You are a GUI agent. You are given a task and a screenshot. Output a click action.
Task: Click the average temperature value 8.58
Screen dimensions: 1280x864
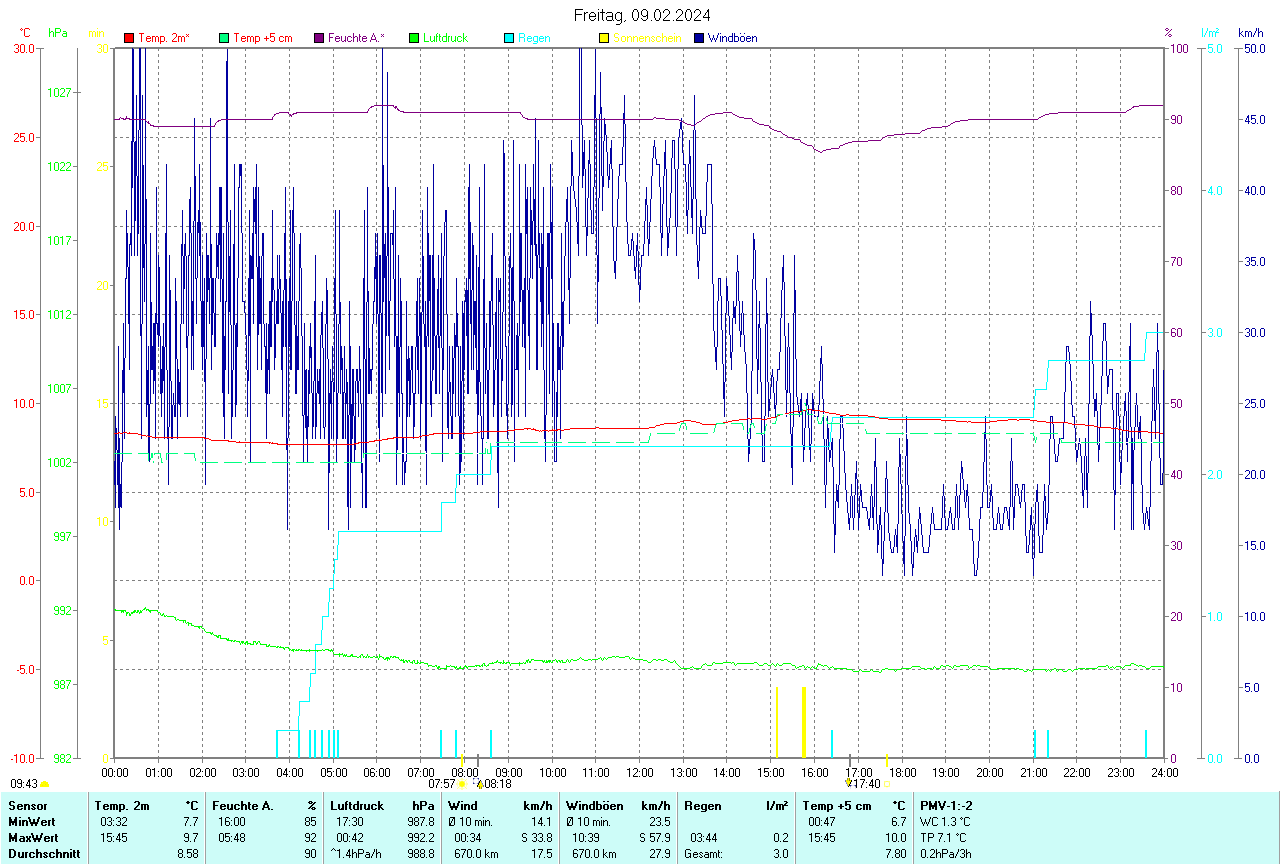[x=188, y=854]
